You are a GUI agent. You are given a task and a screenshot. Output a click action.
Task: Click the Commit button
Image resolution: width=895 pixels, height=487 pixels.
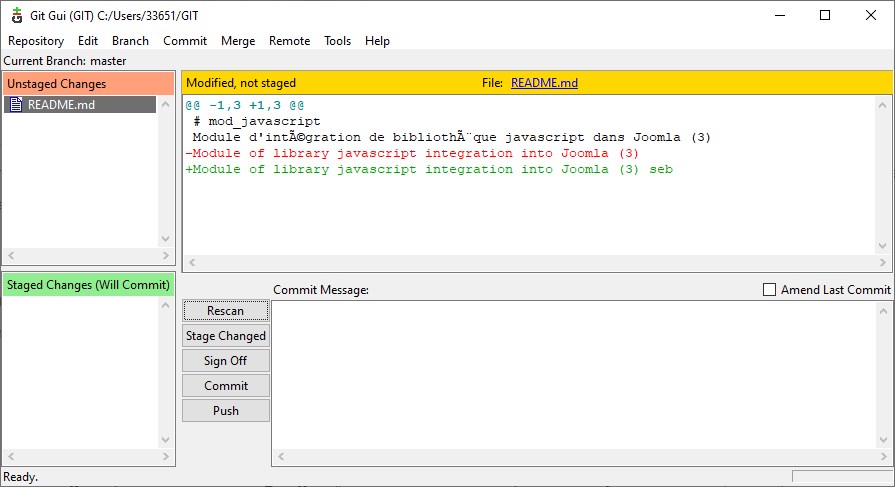[226, 386]
